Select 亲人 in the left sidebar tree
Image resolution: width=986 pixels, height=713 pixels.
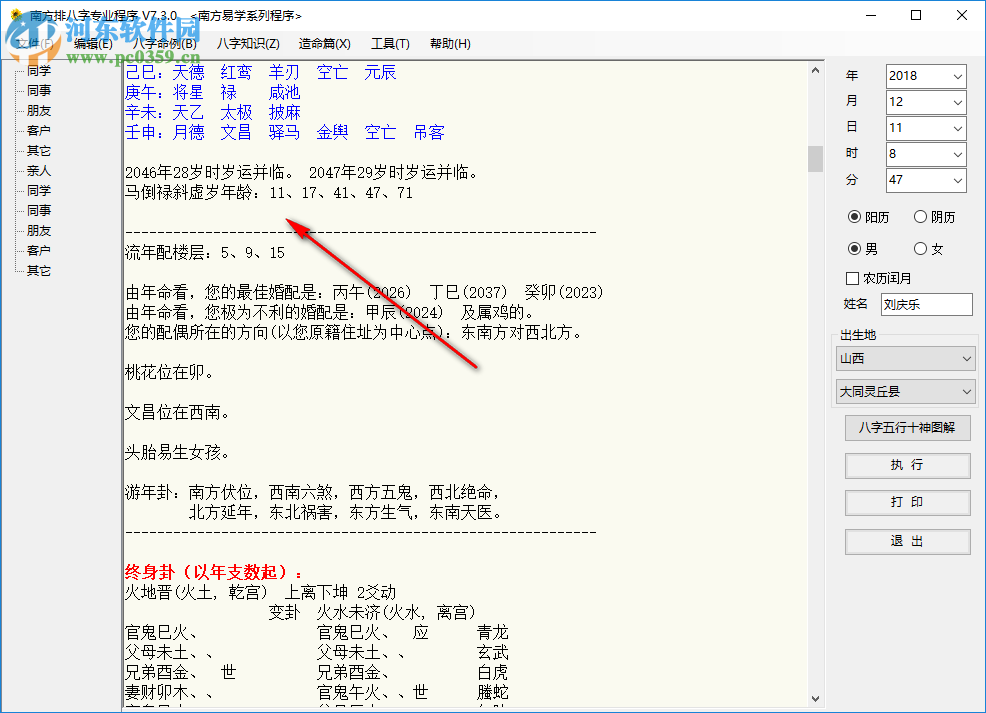pos(38,170)
